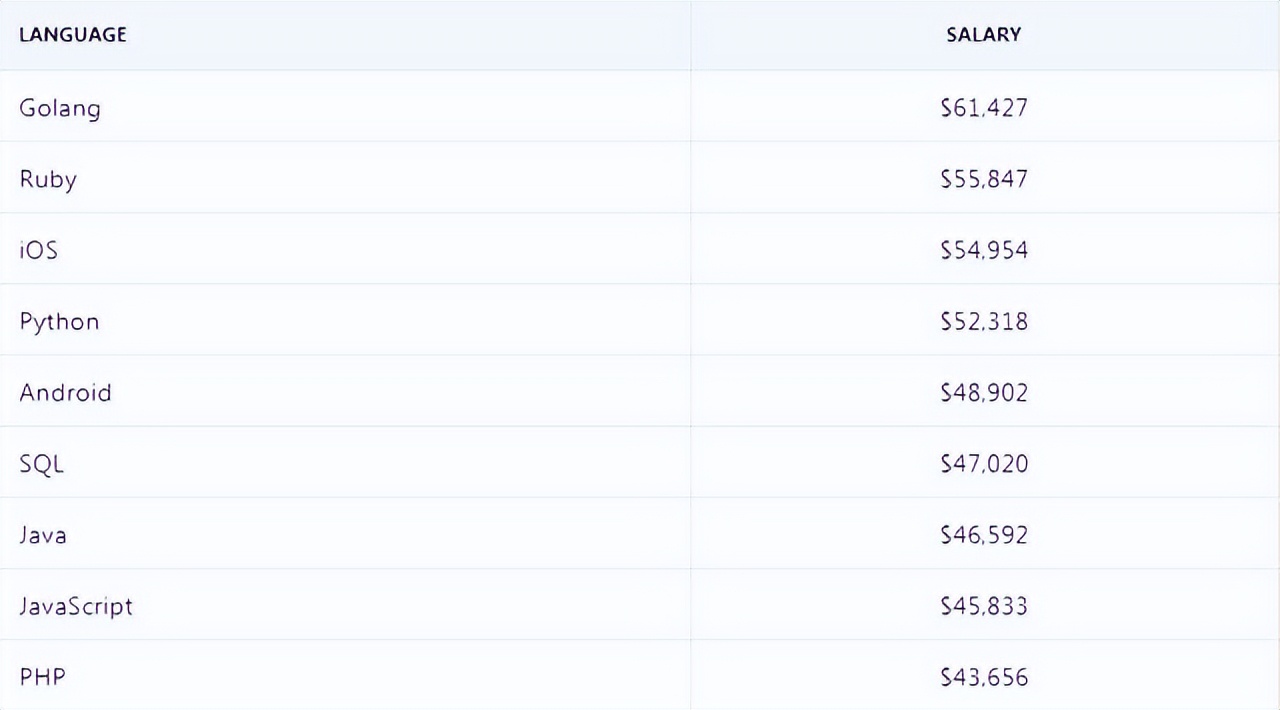Click the SALARY column header
Screen dimensions: 1280x710
(984, 35)
